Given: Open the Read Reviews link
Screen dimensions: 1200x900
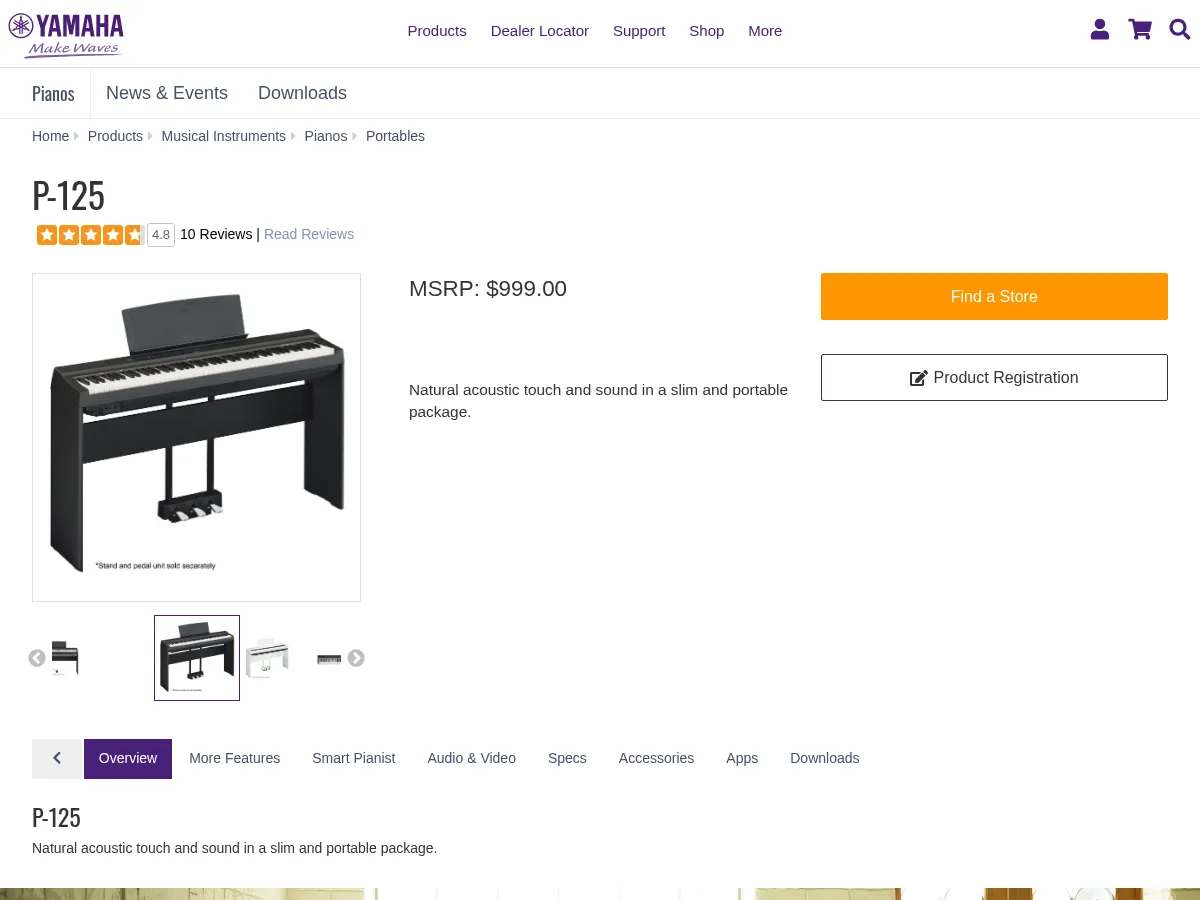Looking at the screenshot, I should [308, 234].
